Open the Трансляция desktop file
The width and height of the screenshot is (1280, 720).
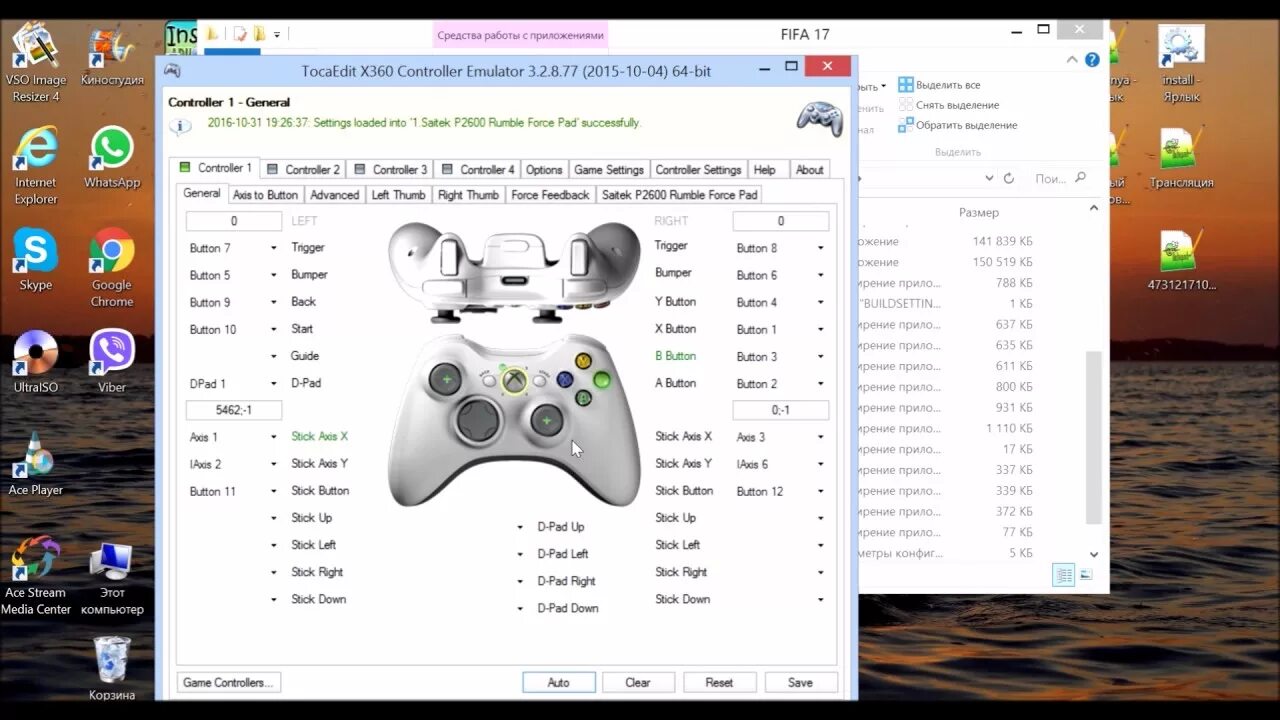point(1181,158)
